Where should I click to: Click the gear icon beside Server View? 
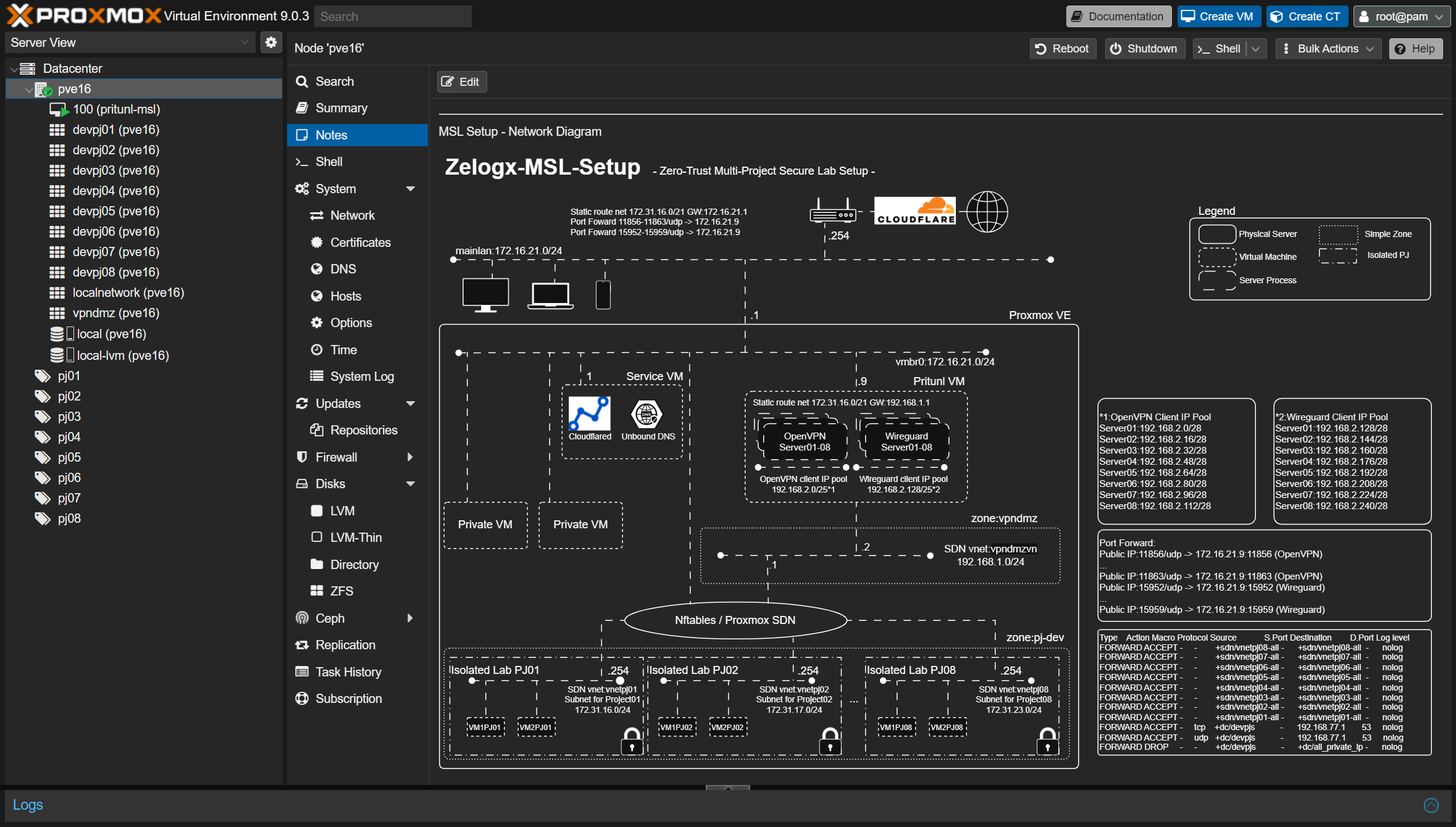pos(270,43)
